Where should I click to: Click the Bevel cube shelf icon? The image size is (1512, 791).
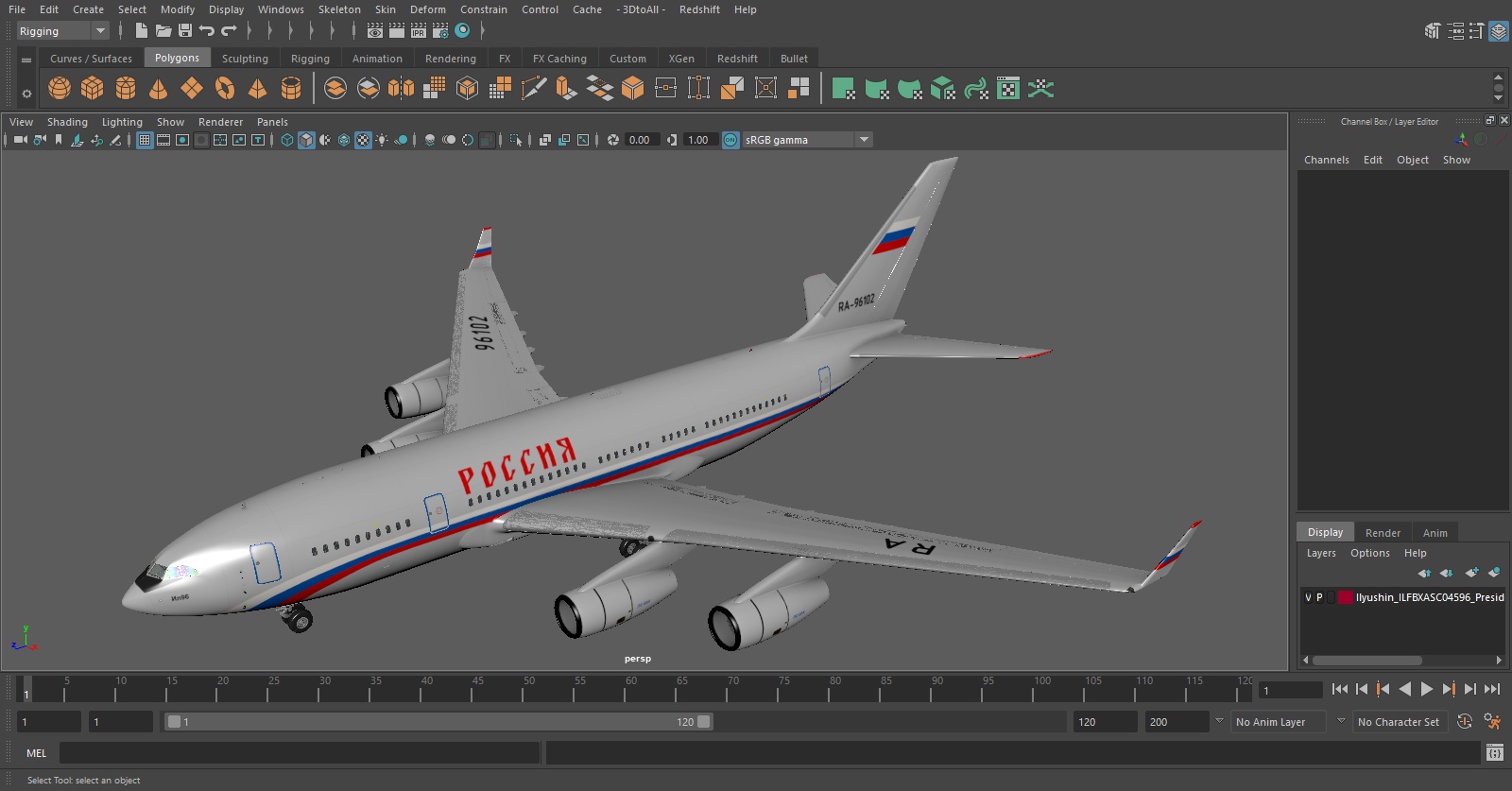(x=633, y=89)
